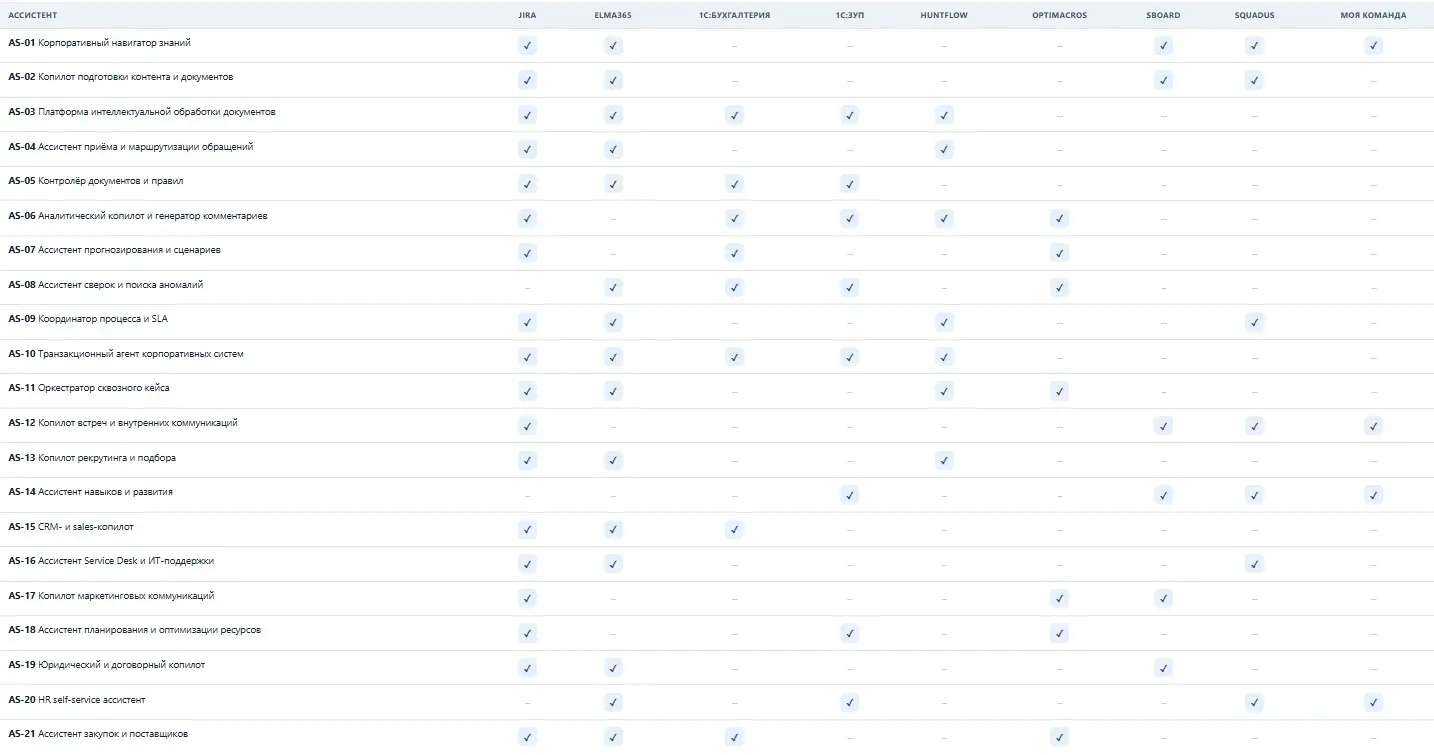The image size is (1434, 755).
Task: Select the SQUADUS check for AS-14
Action: point(1254,495)
